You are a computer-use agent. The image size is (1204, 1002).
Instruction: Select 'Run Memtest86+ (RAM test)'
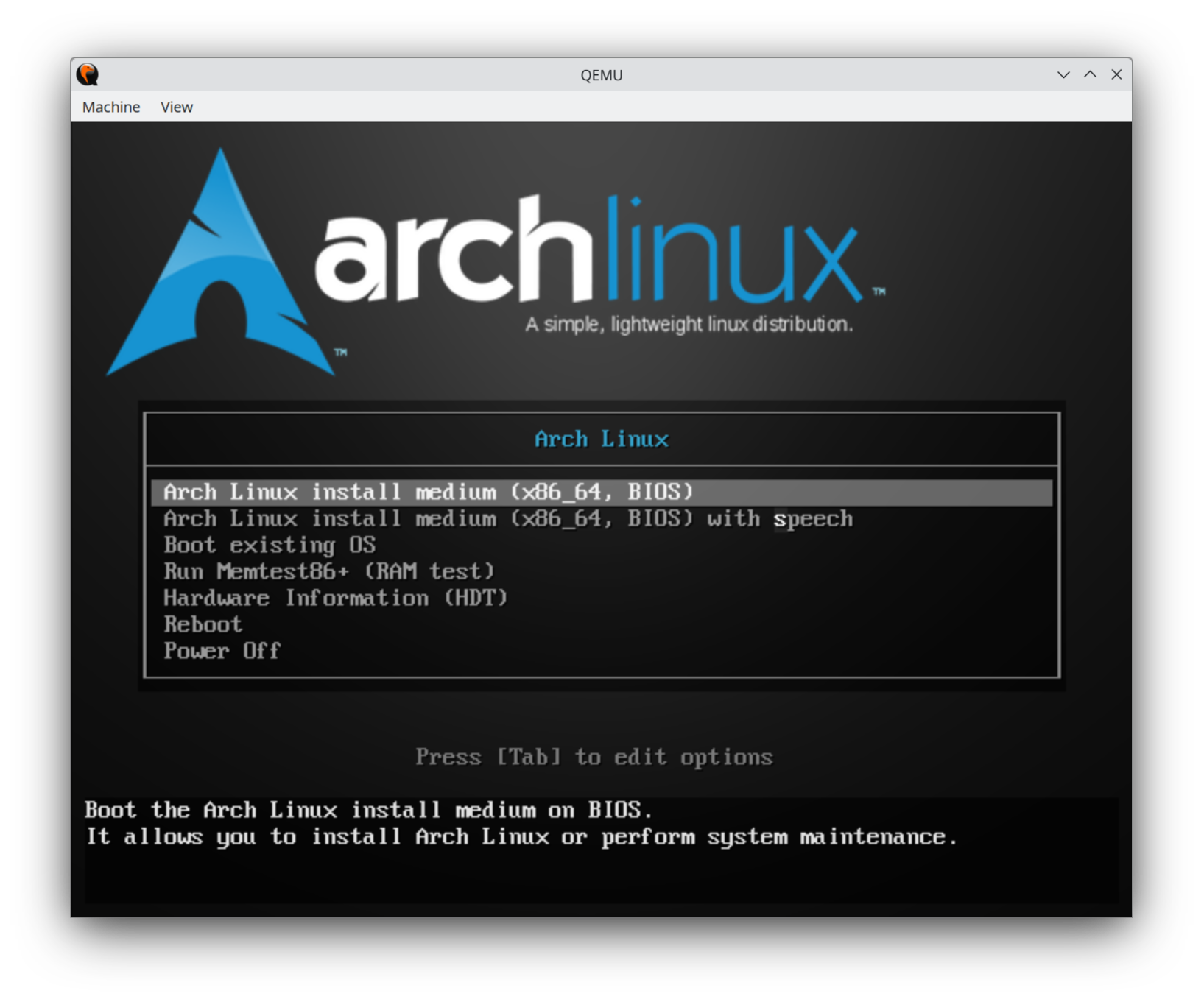point(329,571)
